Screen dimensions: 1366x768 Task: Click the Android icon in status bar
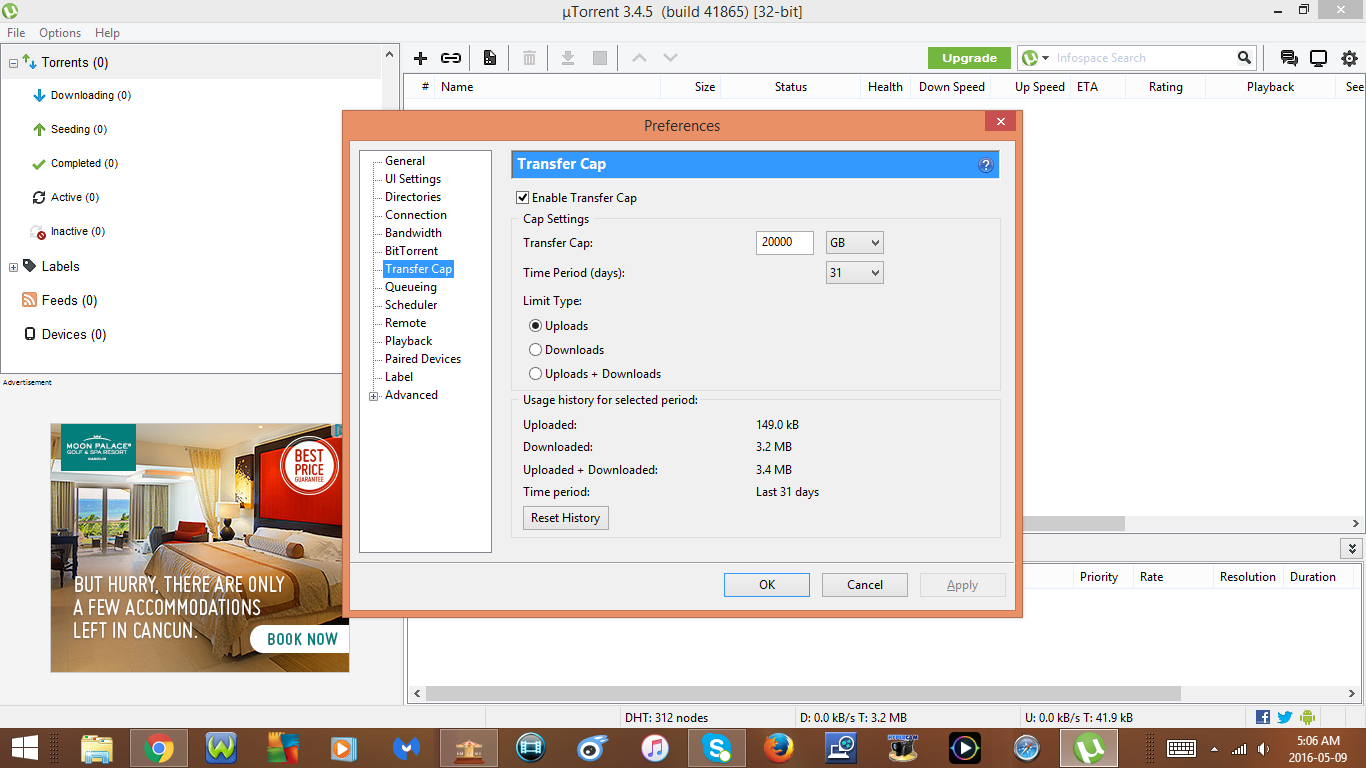[x=1307, y=717]
